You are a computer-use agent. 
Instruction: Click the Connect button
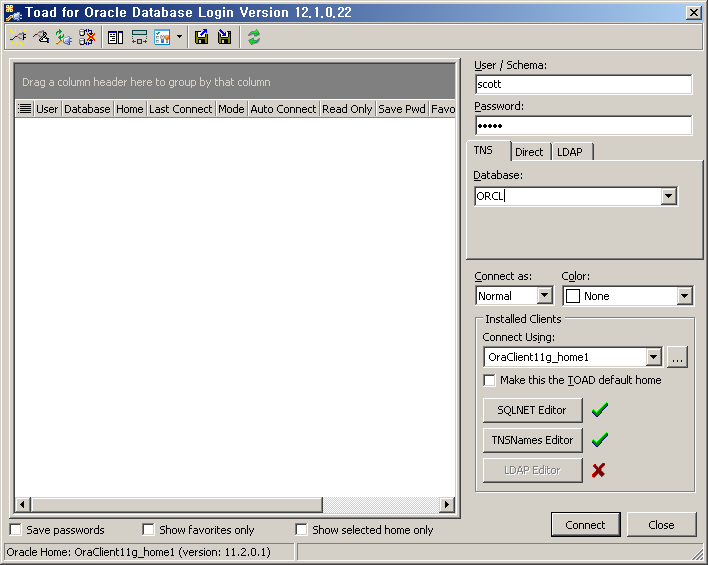coord(585,525)
